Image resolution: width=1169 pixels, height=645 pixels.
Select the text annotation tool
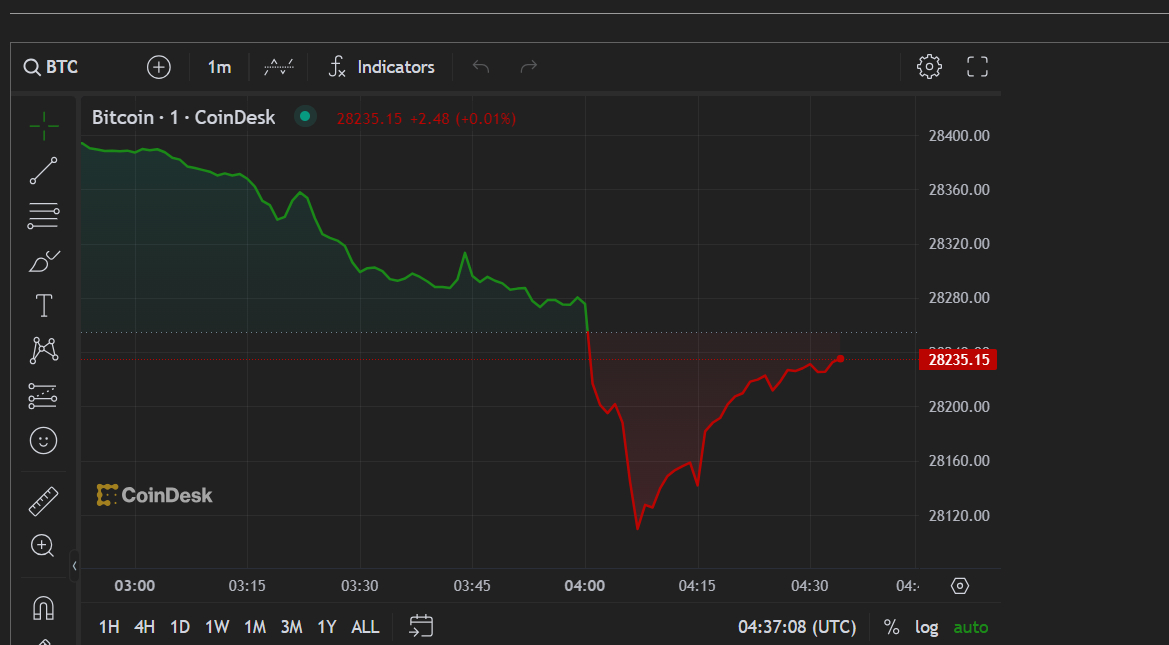[x=44, y=306]
